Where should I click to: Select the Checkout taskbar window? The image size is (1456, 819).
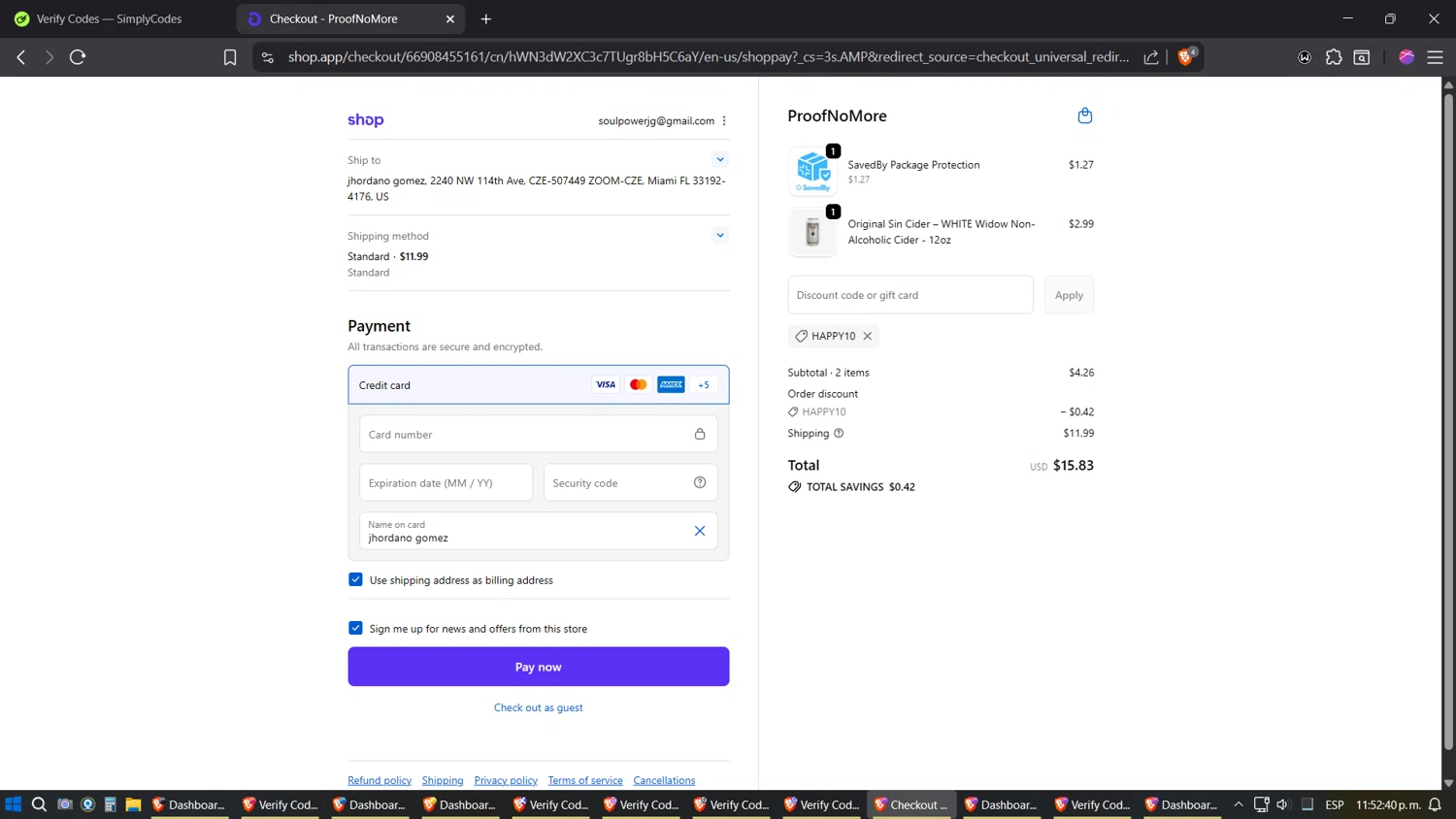click(x=911, y=804)
